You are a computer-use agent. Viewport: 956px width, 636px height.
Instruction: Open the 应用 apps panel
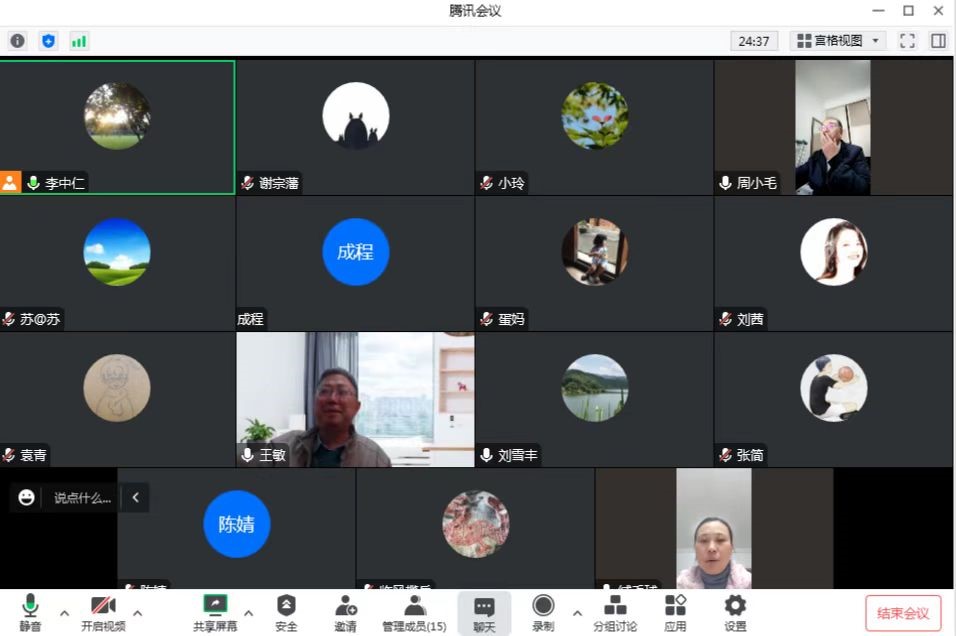[x=676, y=612]
